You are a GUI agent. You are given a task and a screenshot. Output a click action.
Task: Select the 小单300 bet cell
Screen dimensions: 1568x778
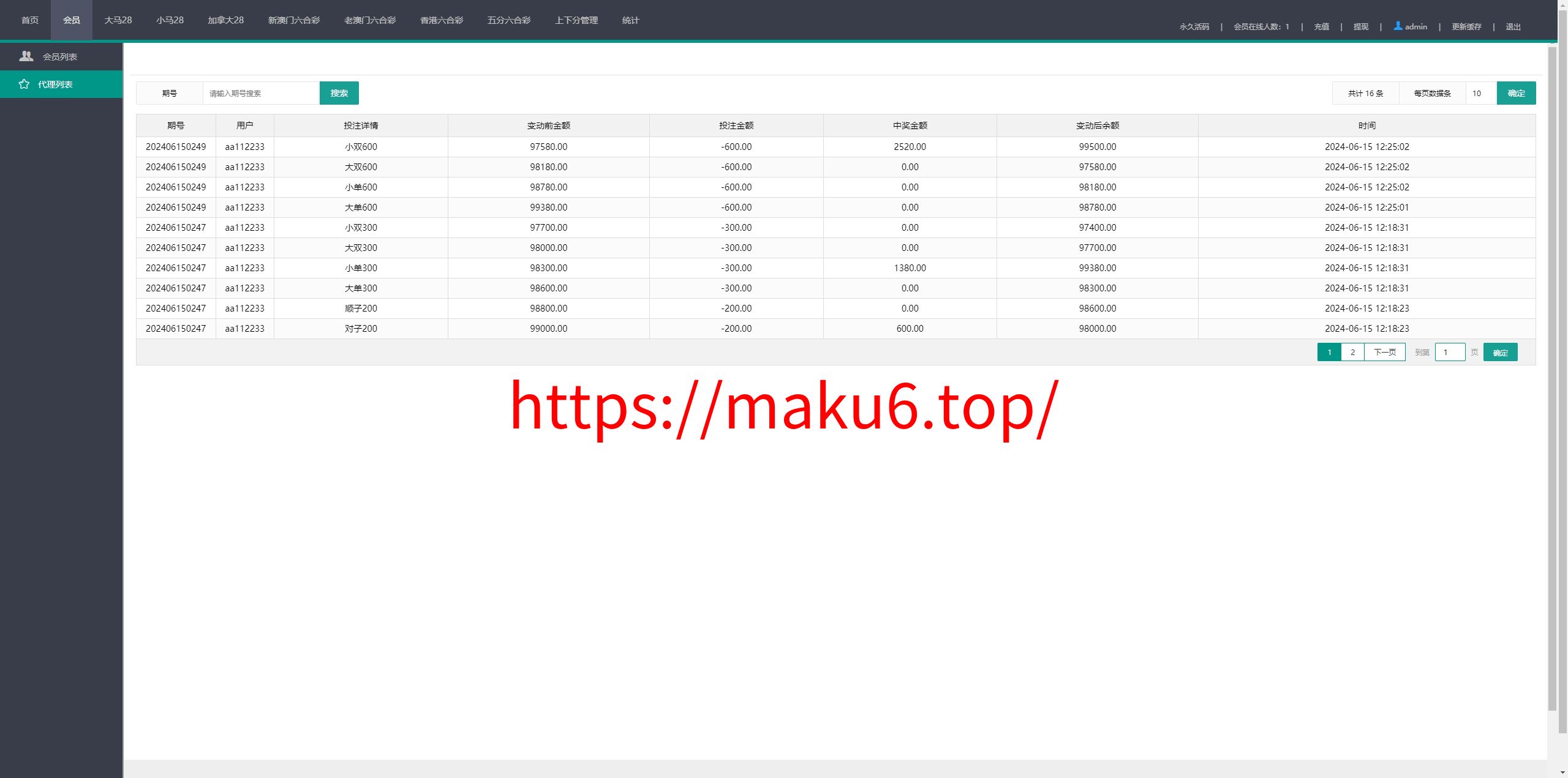[361, 268]
